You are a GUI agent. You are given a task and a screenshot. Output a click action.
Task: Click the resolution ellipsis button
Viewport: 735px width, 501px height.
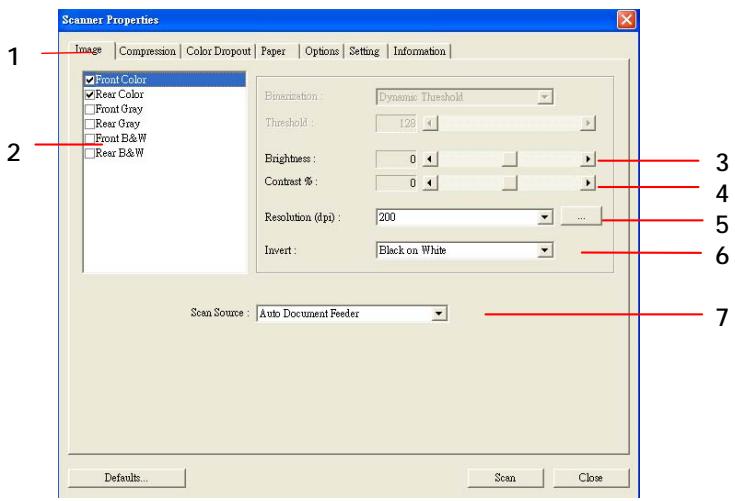pyautogui.click(x=581, y=217)
